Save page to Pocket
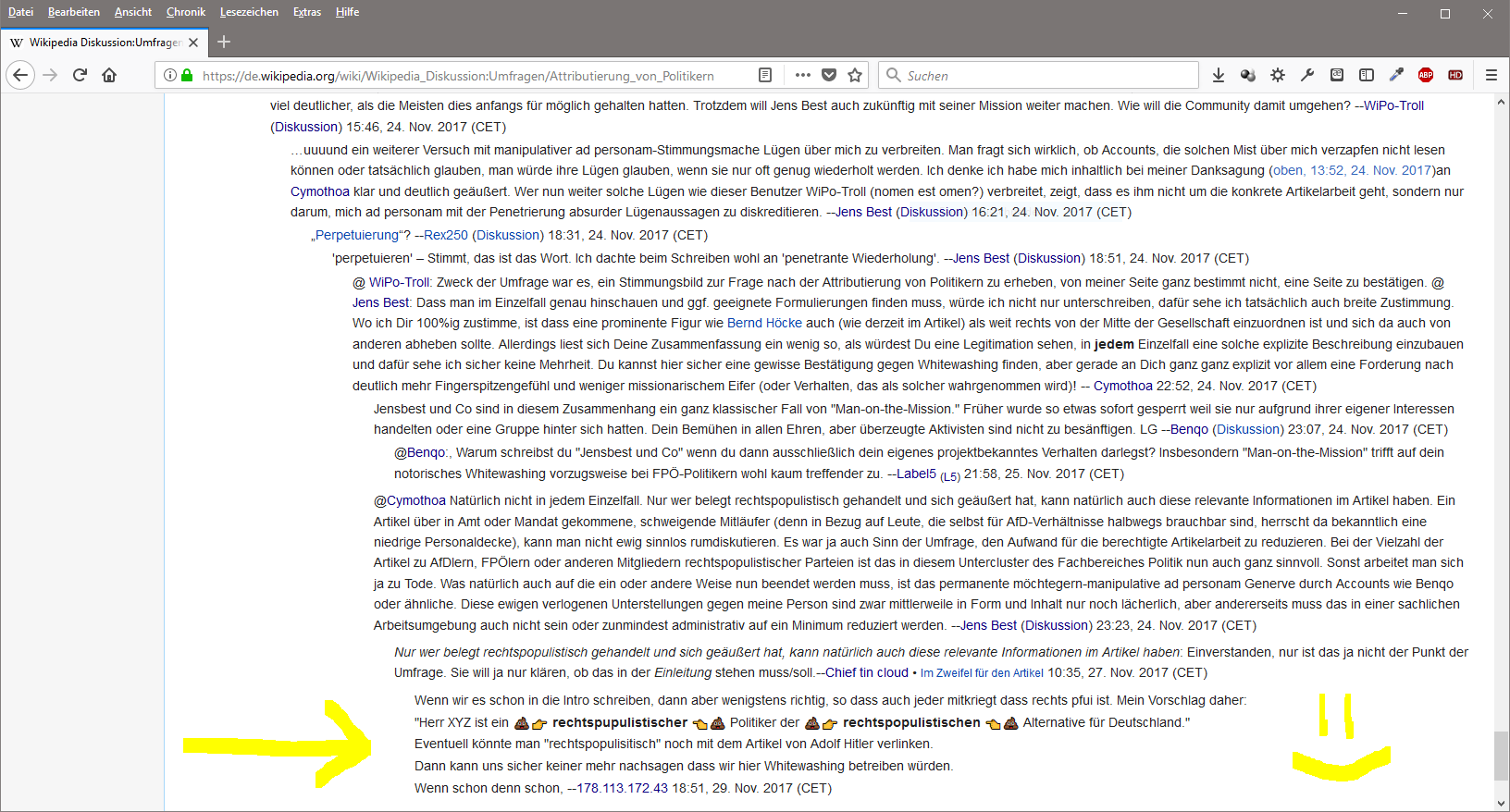 point(829,75)
